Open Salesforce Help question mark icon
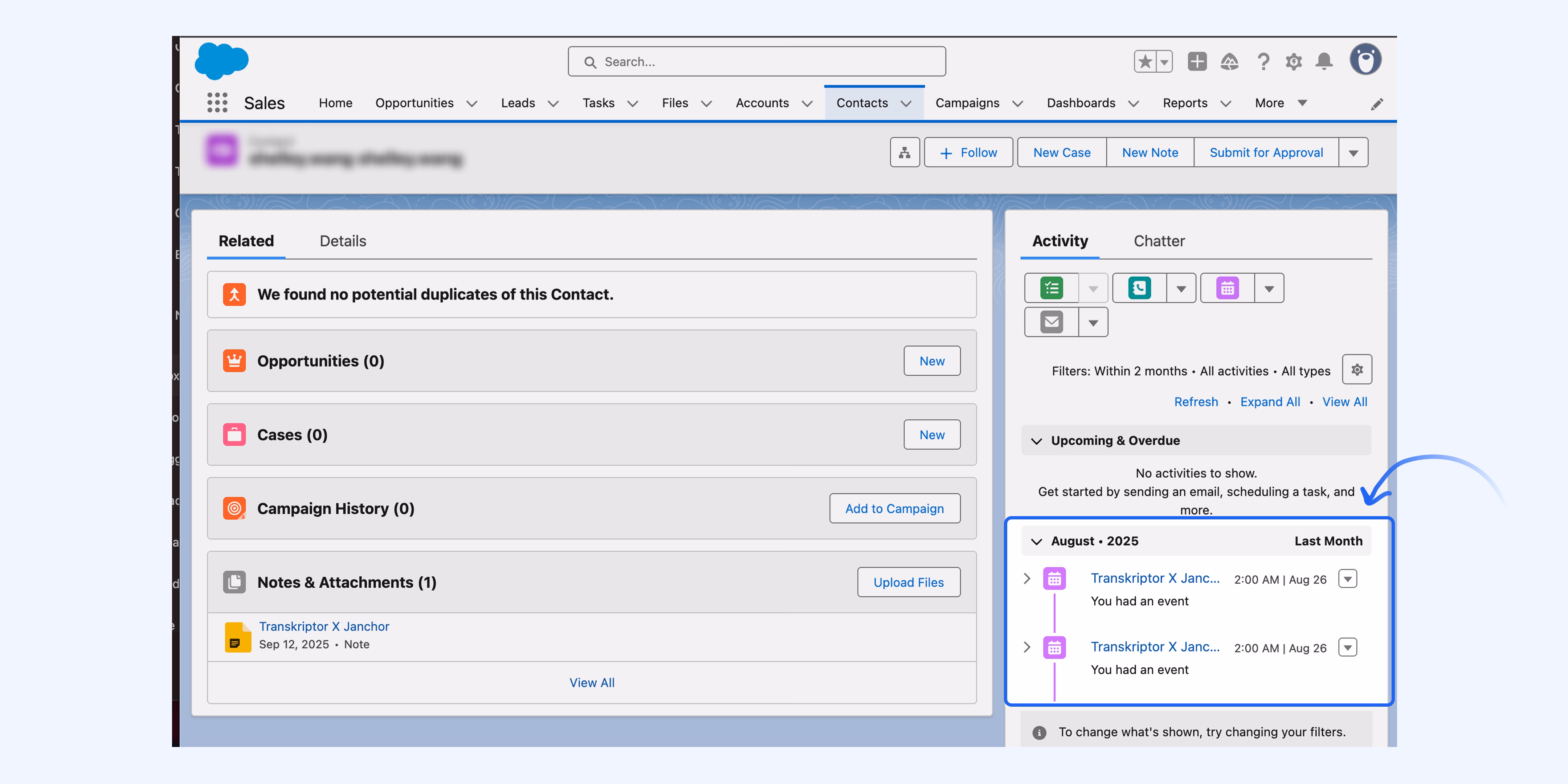Viewport: 1568px width, 784px height. tap(1263, 61)
